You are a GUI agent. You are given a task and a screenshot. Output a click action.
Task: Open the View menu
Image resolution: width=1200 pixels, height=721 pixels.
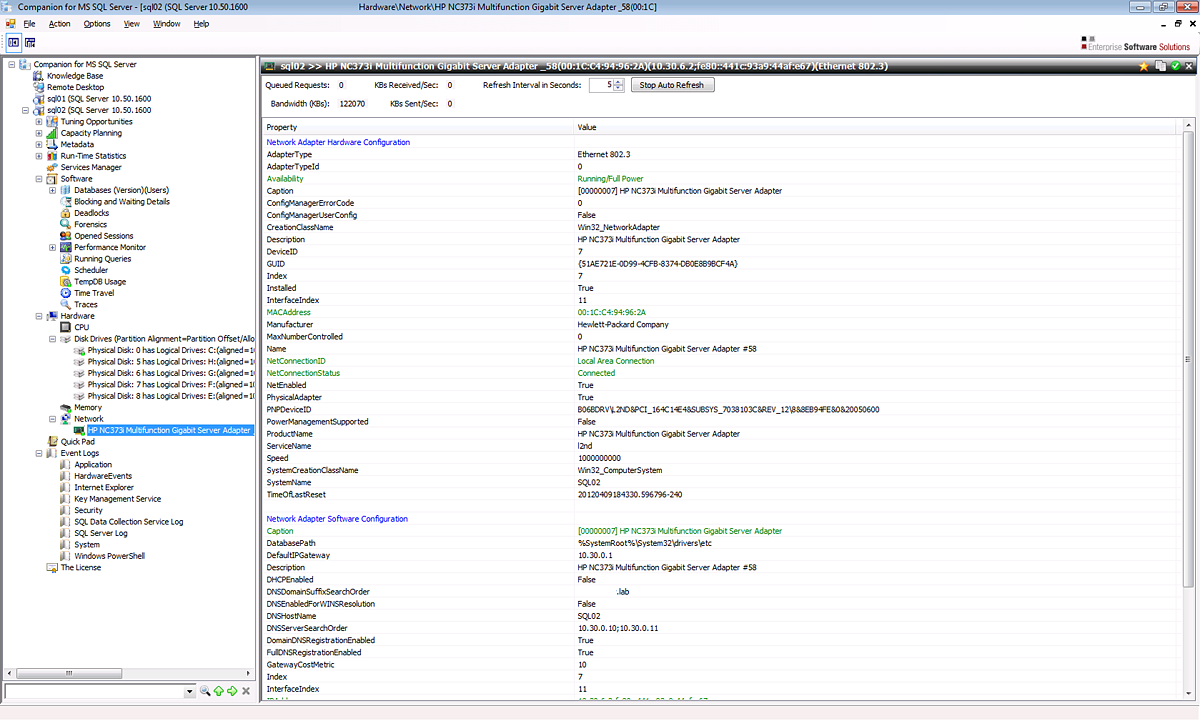pos(131,24)
